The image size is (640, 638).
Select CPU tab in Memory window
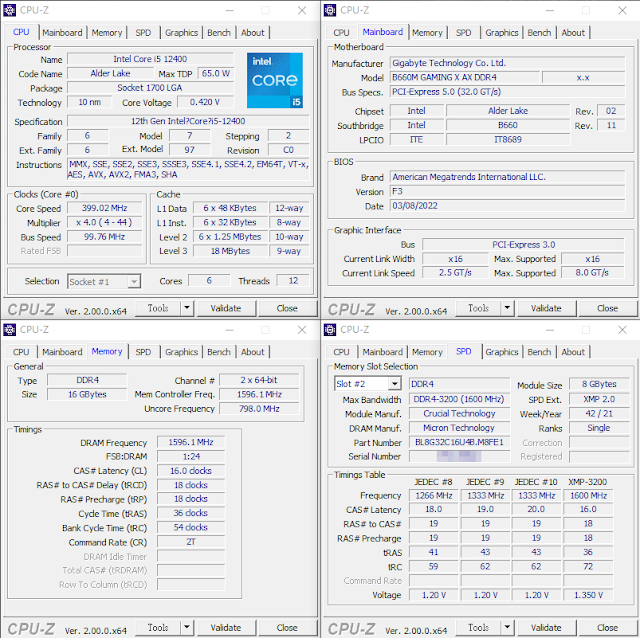pos(21,352)
